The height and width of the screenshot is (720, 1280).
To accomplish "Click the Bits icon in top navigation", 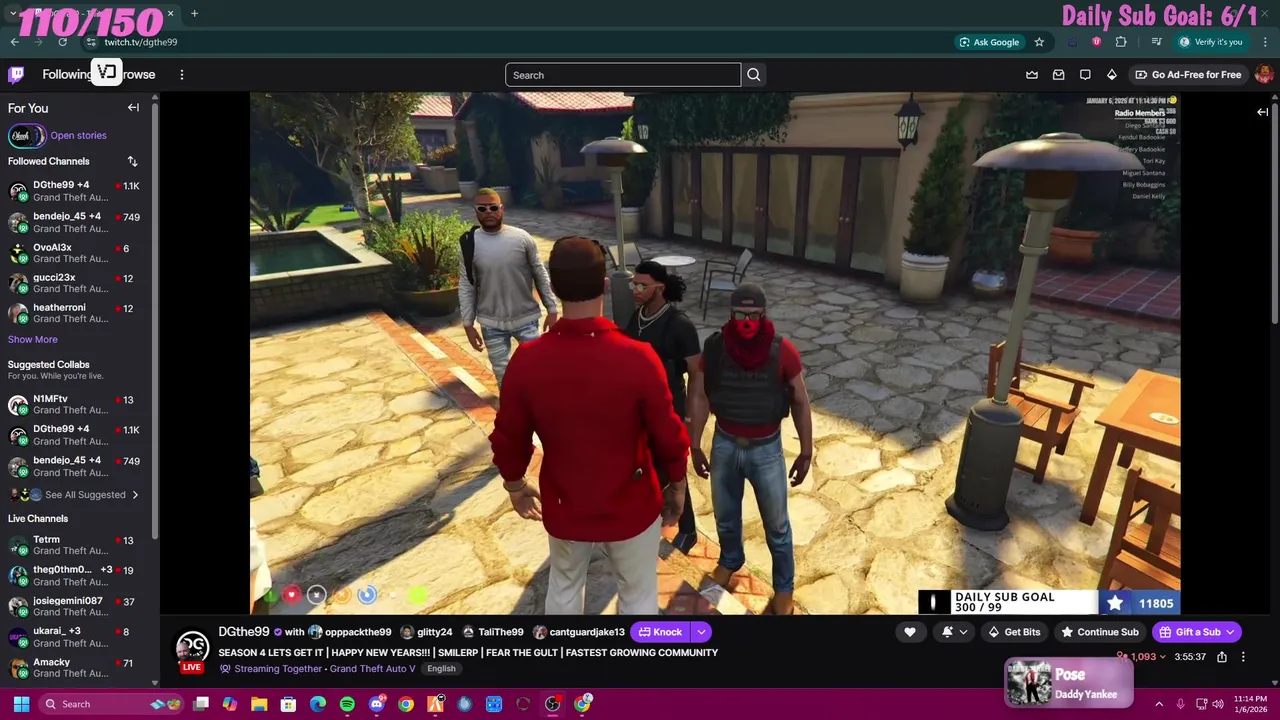I will tap(1111, 75).
